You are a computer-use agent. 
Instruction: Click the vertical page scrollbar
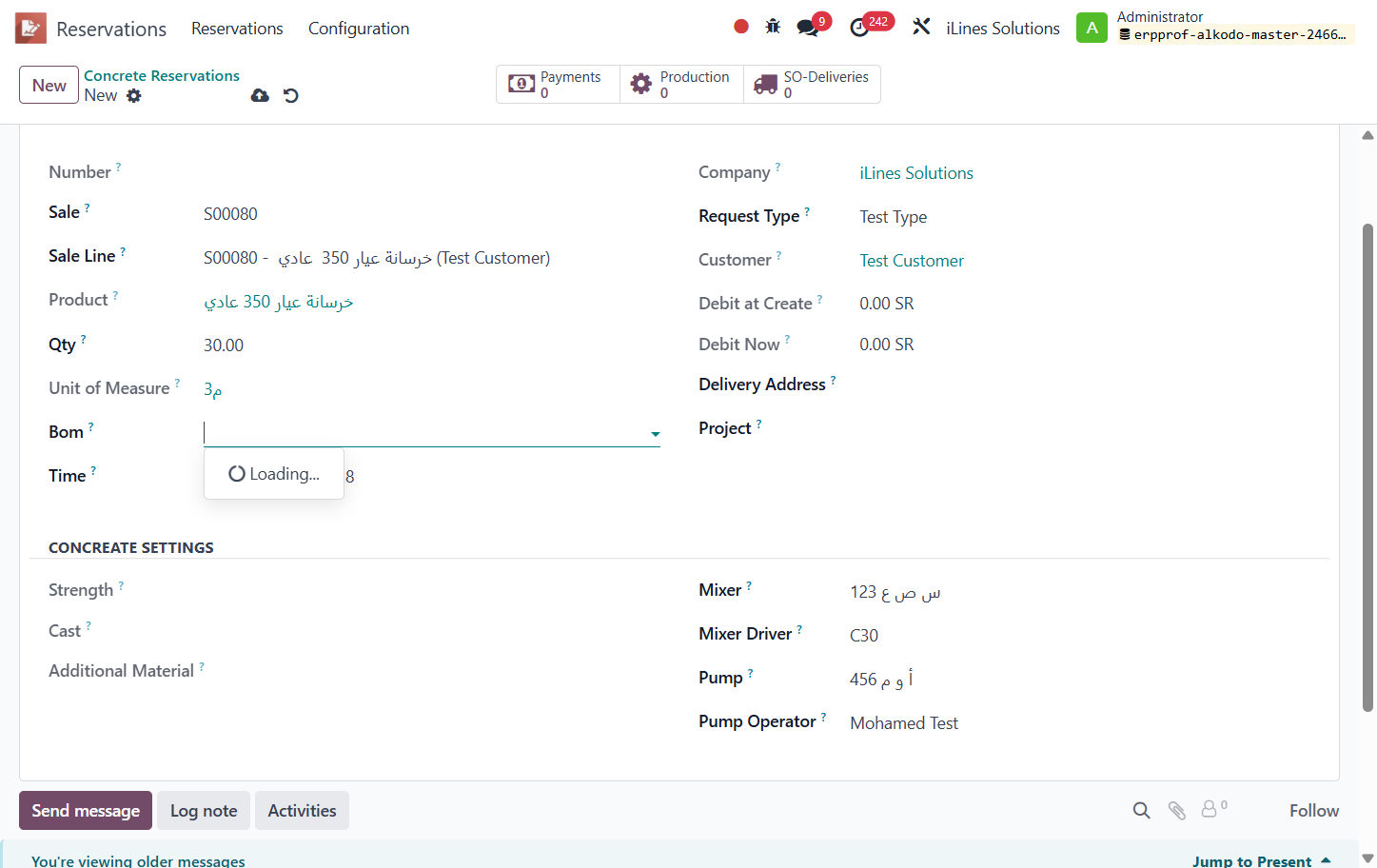(1367, 467)
